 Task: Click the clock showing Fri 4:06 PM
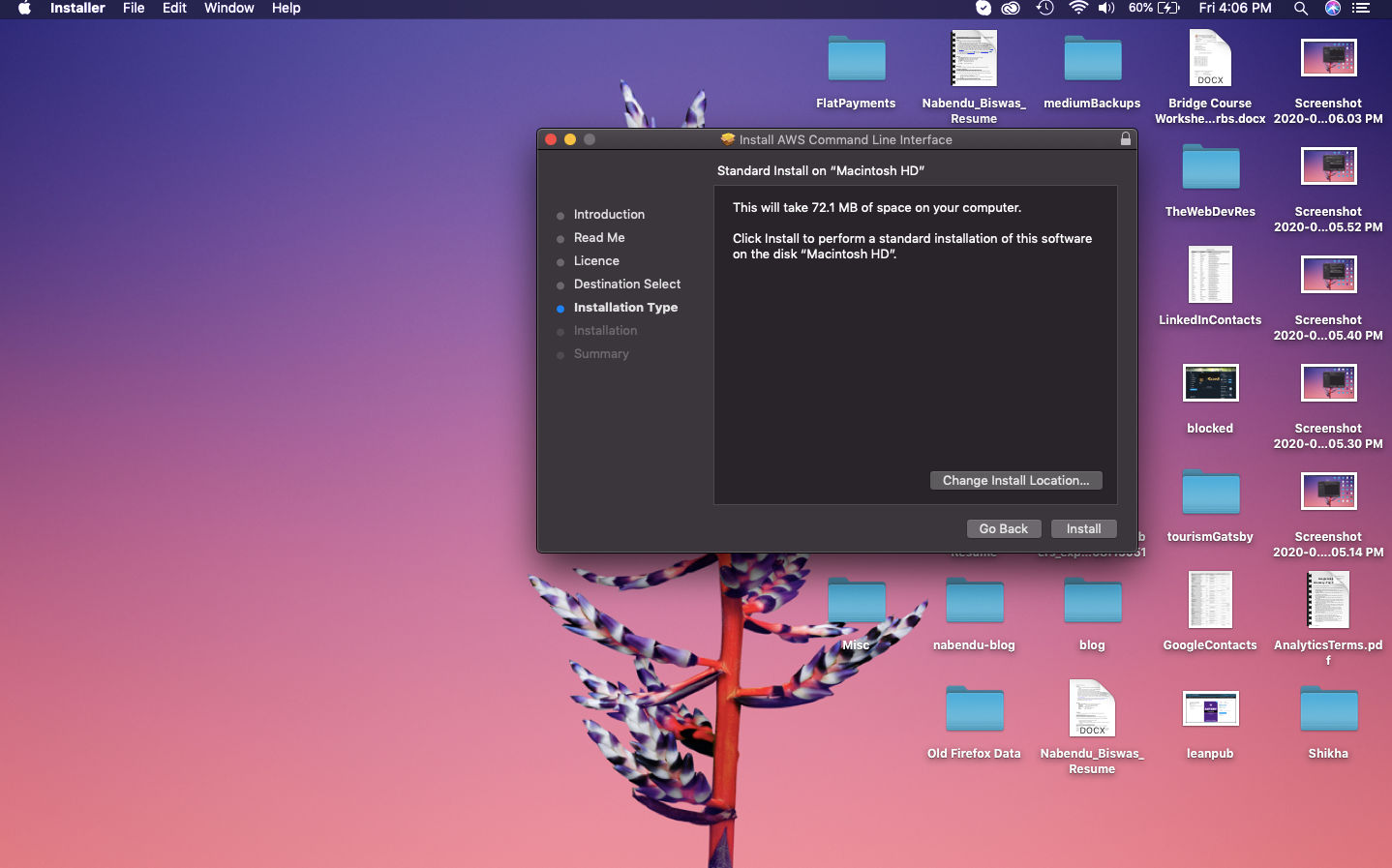tap(1235, 8)
